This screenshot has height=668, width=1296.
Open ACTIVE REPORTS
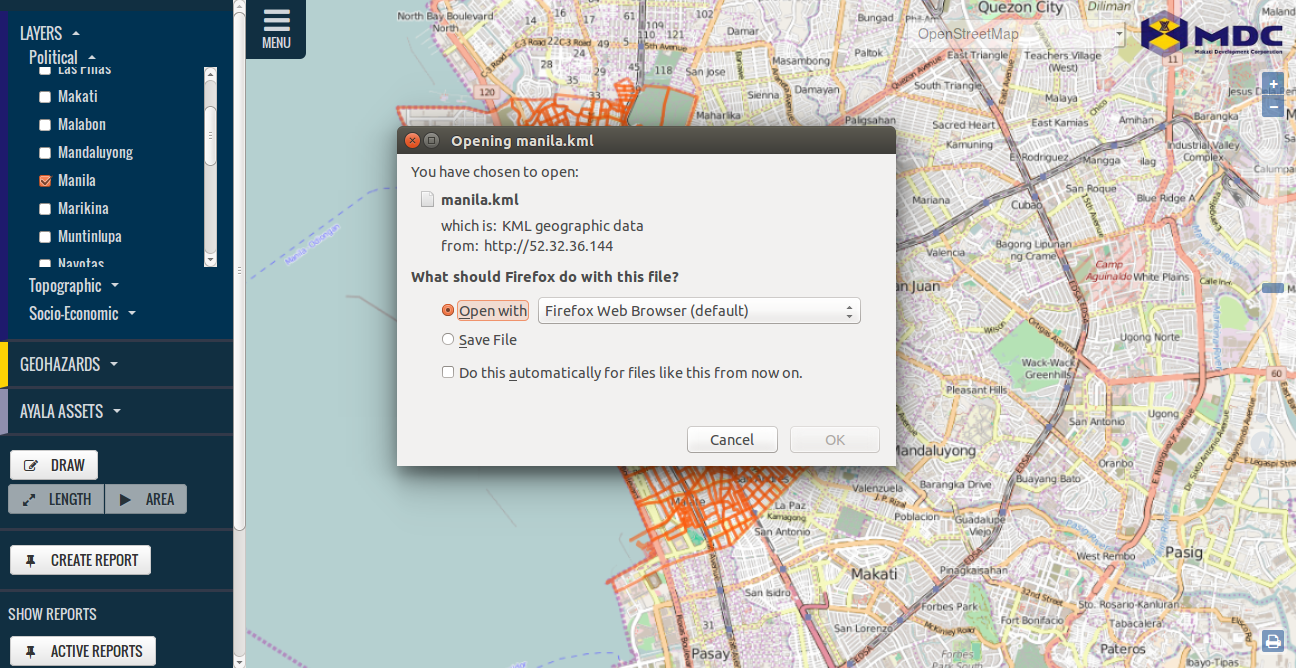[x=83, y=651]
